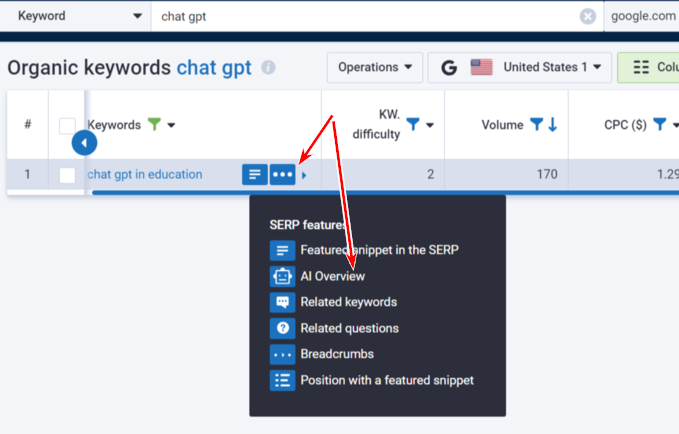Click the blue chat gpt title text

pyautogui.click(x=214, y=68)
